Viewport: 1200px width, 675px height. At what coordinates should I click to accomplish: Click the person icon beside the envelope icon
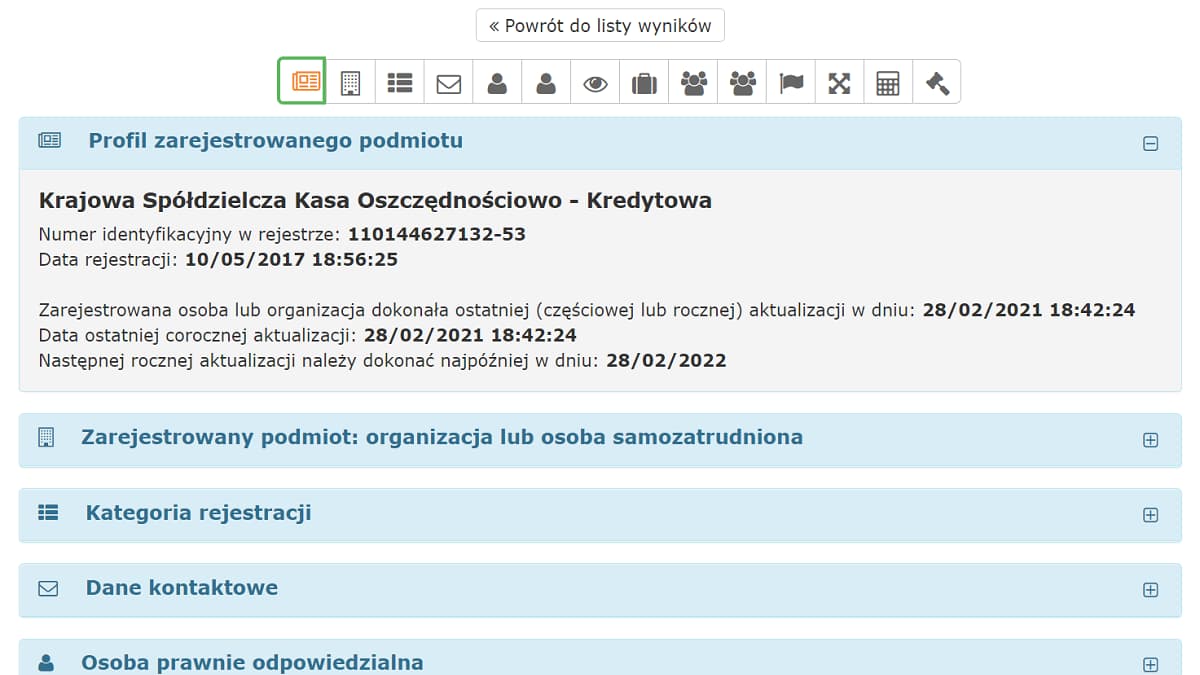pyautogui.click(x=497, y=82)
